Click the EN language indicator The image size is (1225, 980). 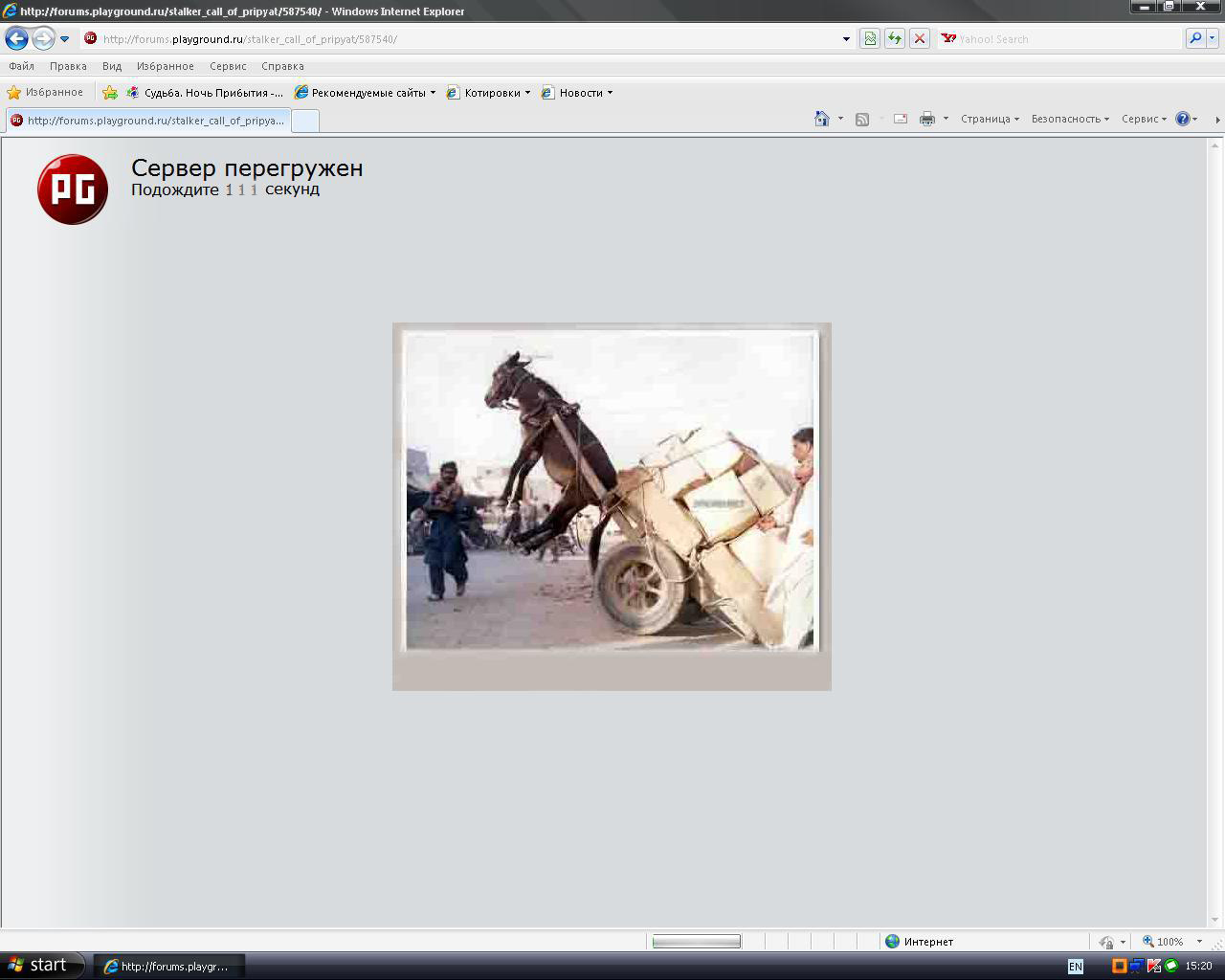[x=1076, y=967]
